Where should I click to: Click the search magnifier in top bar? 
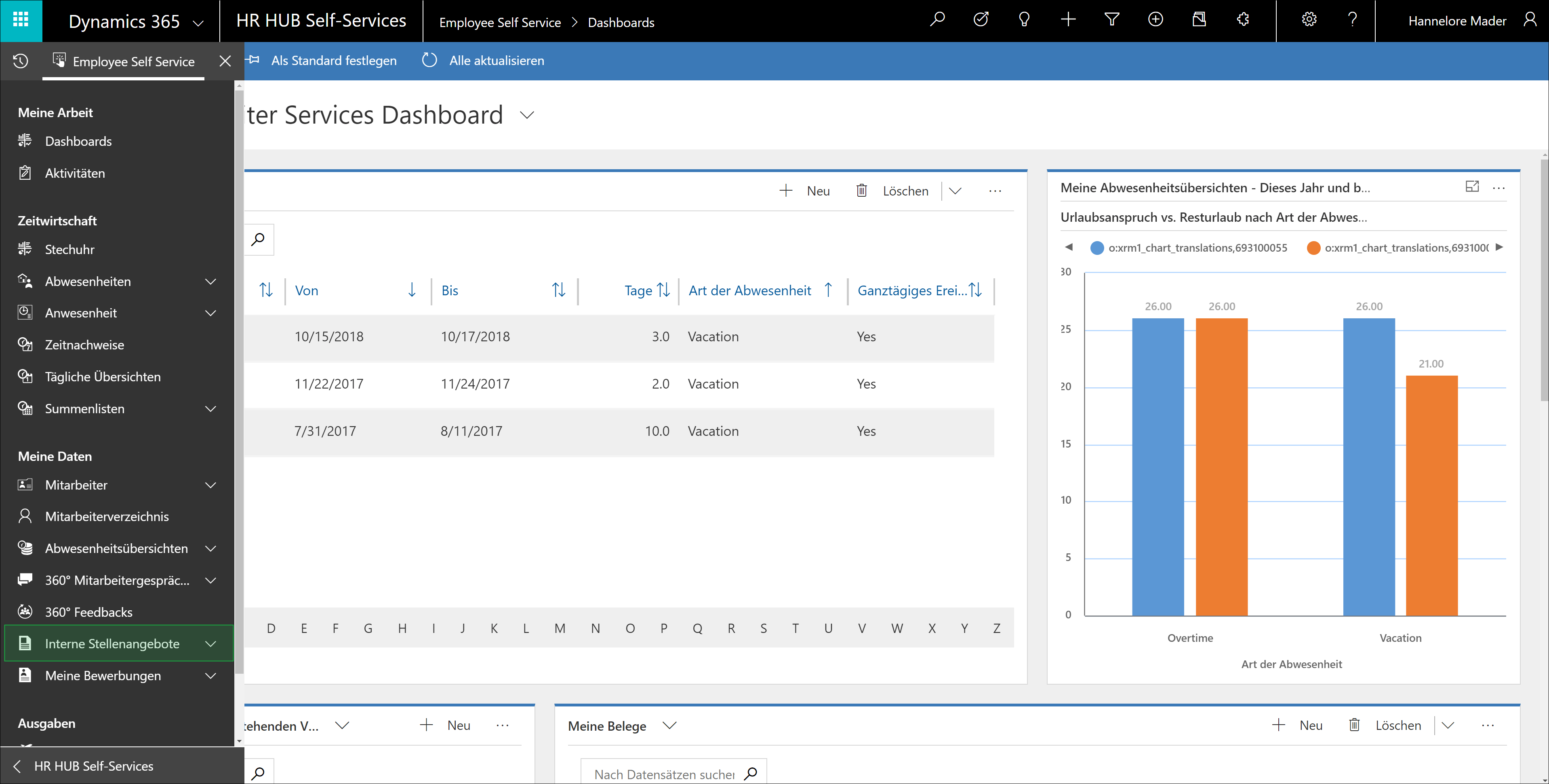click(x=937, y=20)
